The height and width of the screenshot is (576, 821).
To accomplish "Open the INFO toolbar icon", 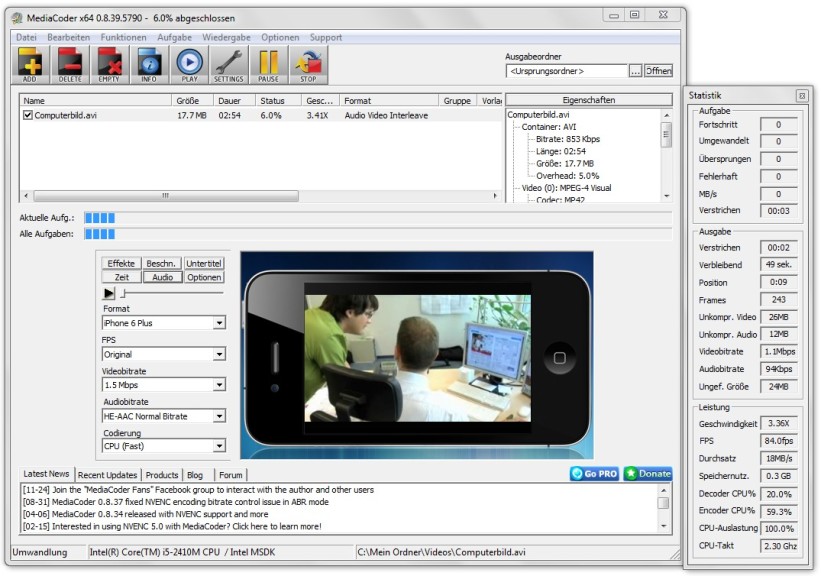I will coord(149,64).
